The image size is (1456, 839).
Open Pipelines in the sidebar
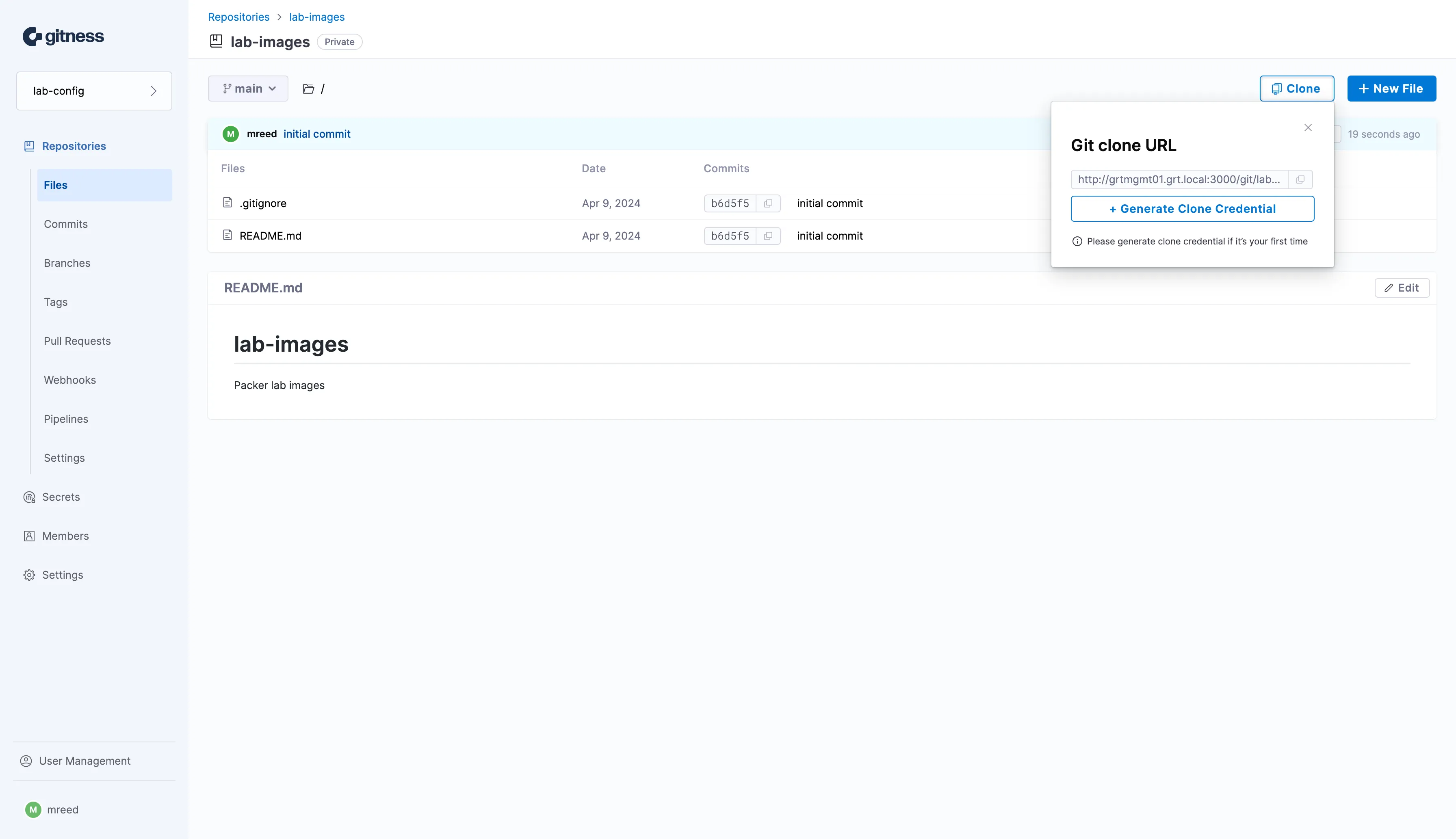point(66,419)
